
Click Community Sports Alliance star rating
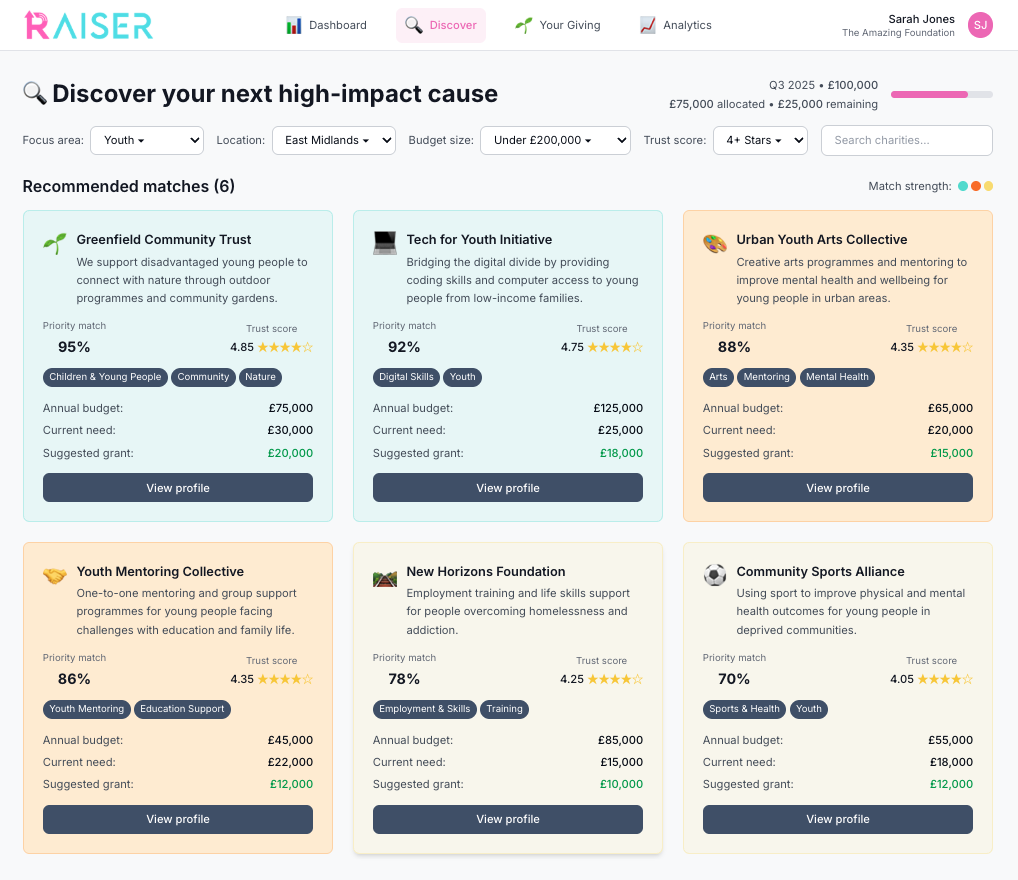[x=945, y=679]
